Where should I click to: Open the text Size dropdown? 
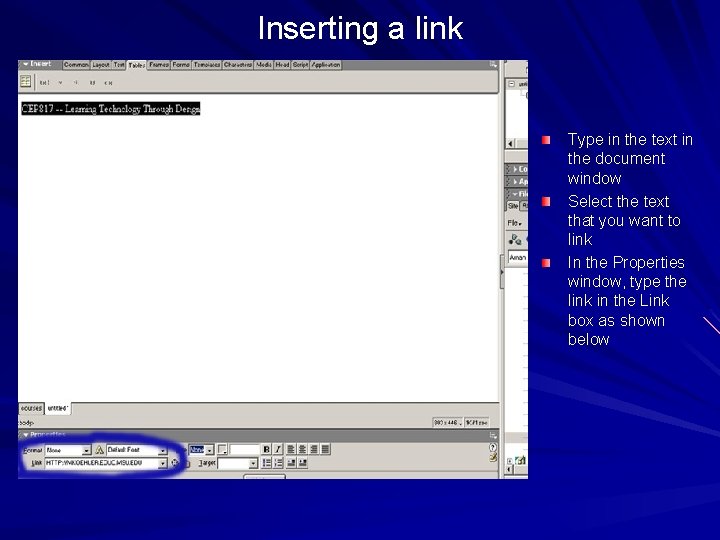(201, 450)
